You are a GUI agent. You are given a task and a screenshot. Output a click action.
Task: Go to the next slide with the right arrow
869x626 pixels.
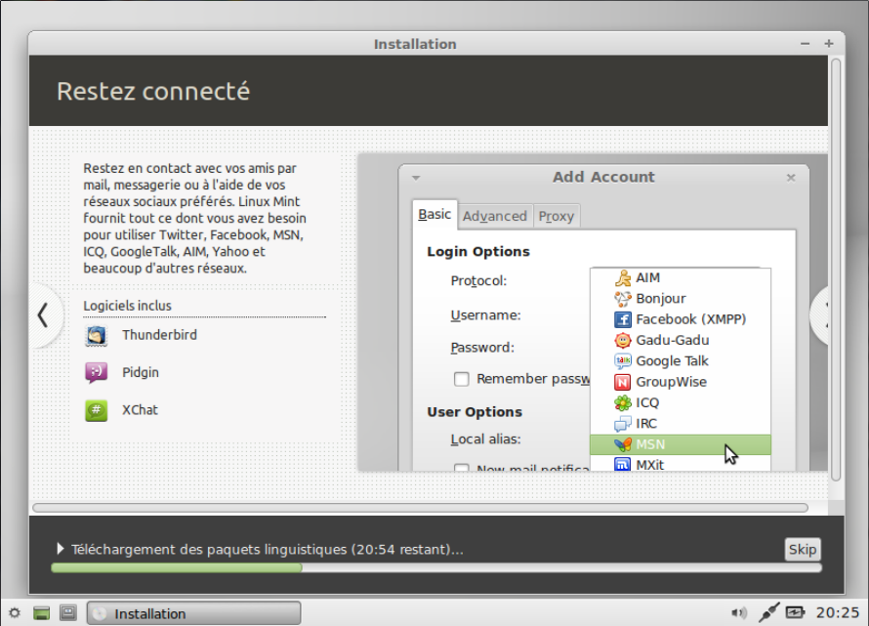pos(821,315)
